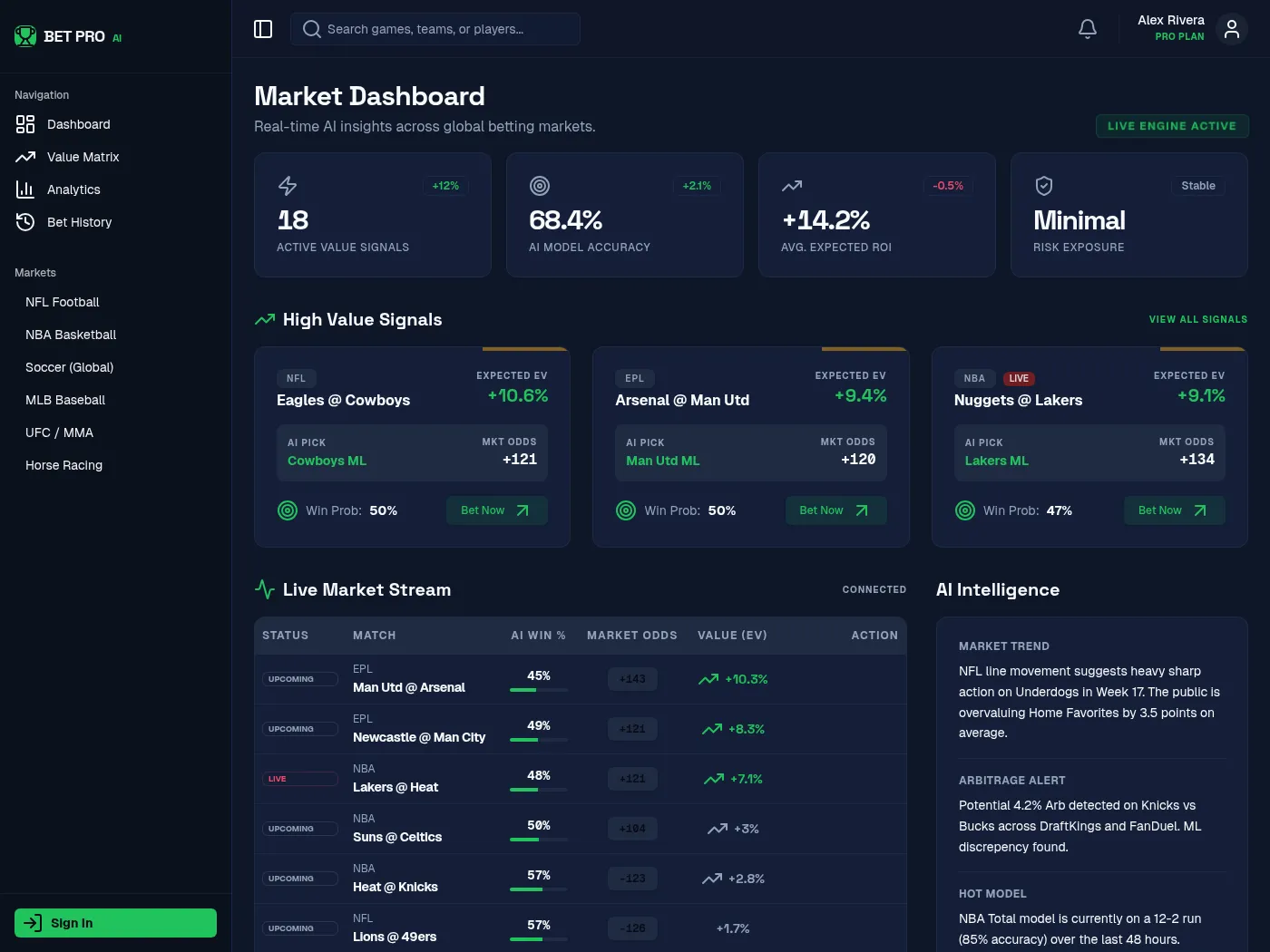The width and height of the screenshot is (1270, 952).
Task: Focus the search games, teams, players field
Action: click(x=435, y=29)
